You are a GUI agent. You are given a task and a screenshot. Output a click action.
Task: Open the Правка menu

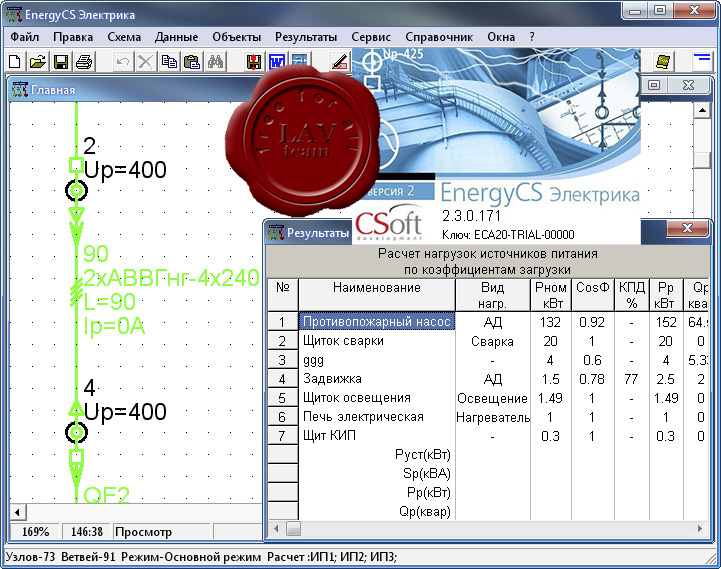73,37
